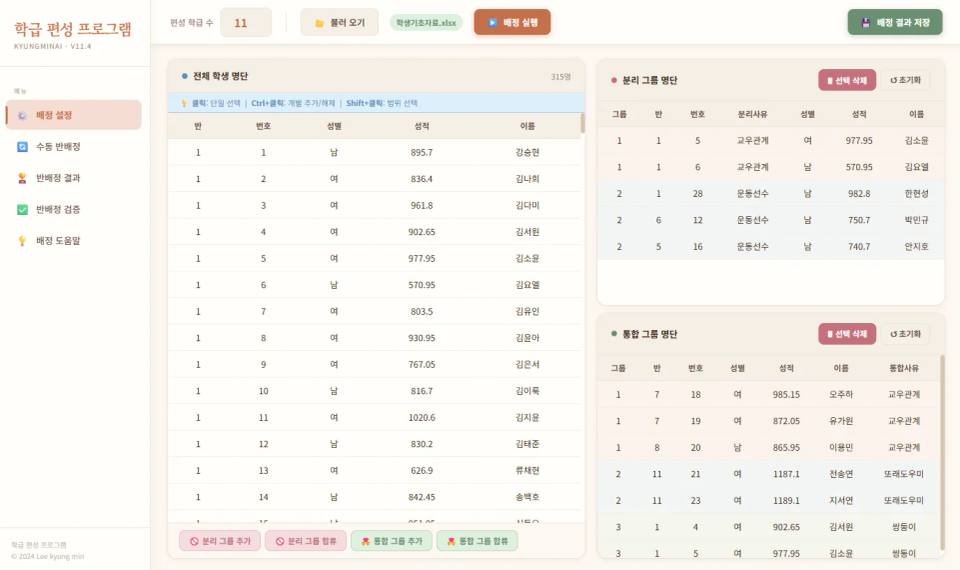Screen dimensions: 960x570
Task: Click the people icon in 통합 그룹 합류
Action: [451, 541]
